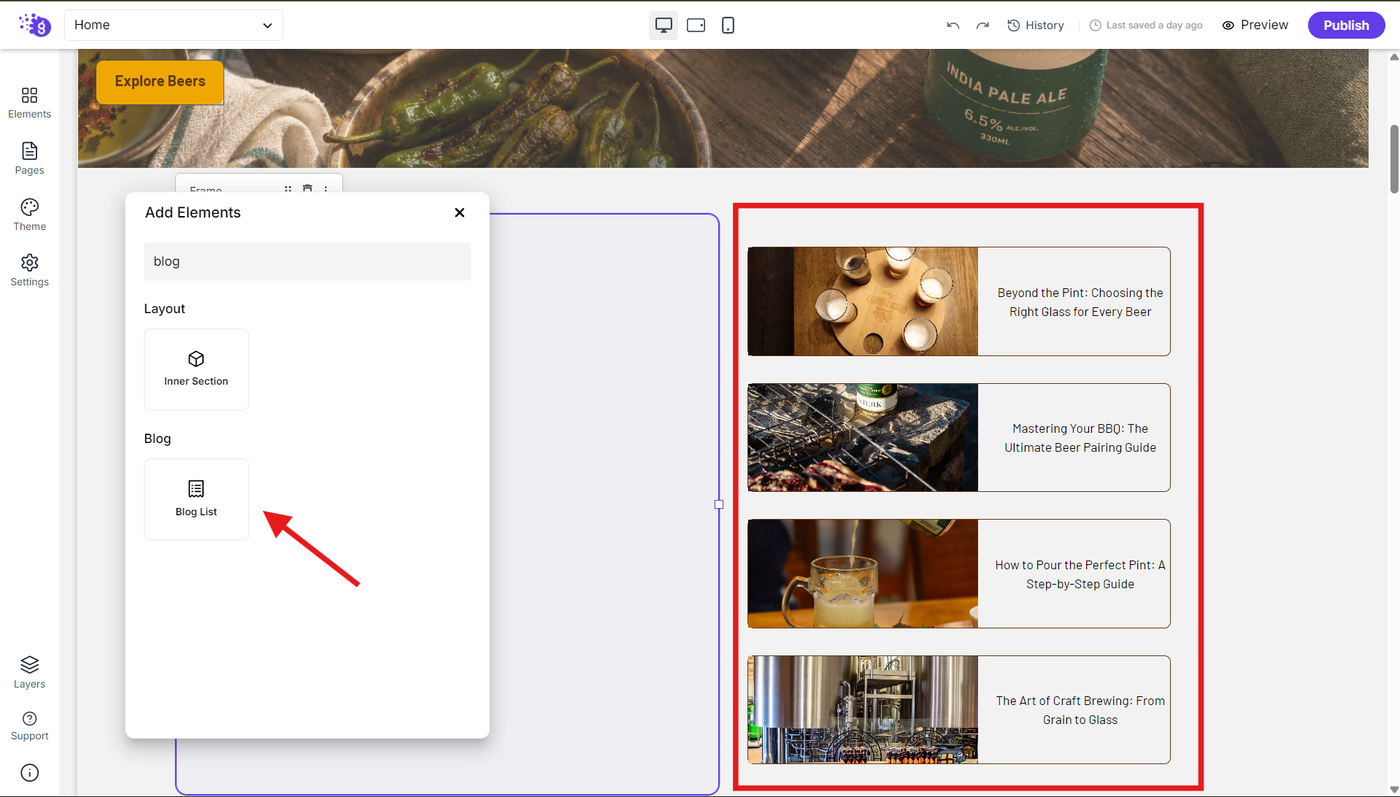The height and width of the screenshot is (797, 1400).
Task: Open the Elements panel in sidebar
Action: tap(29, 102)
